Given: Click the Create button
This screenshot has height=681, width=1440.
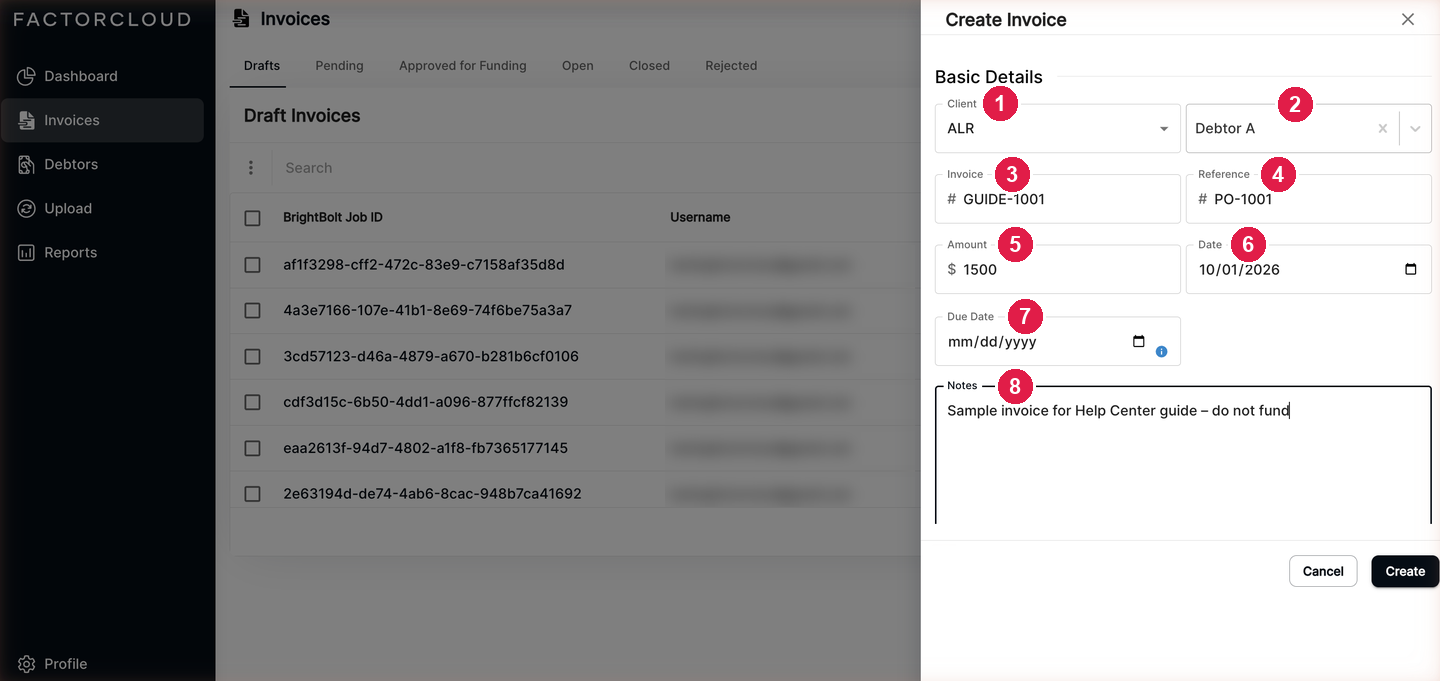Looking at the screenshot, I should pos(1405,571).
